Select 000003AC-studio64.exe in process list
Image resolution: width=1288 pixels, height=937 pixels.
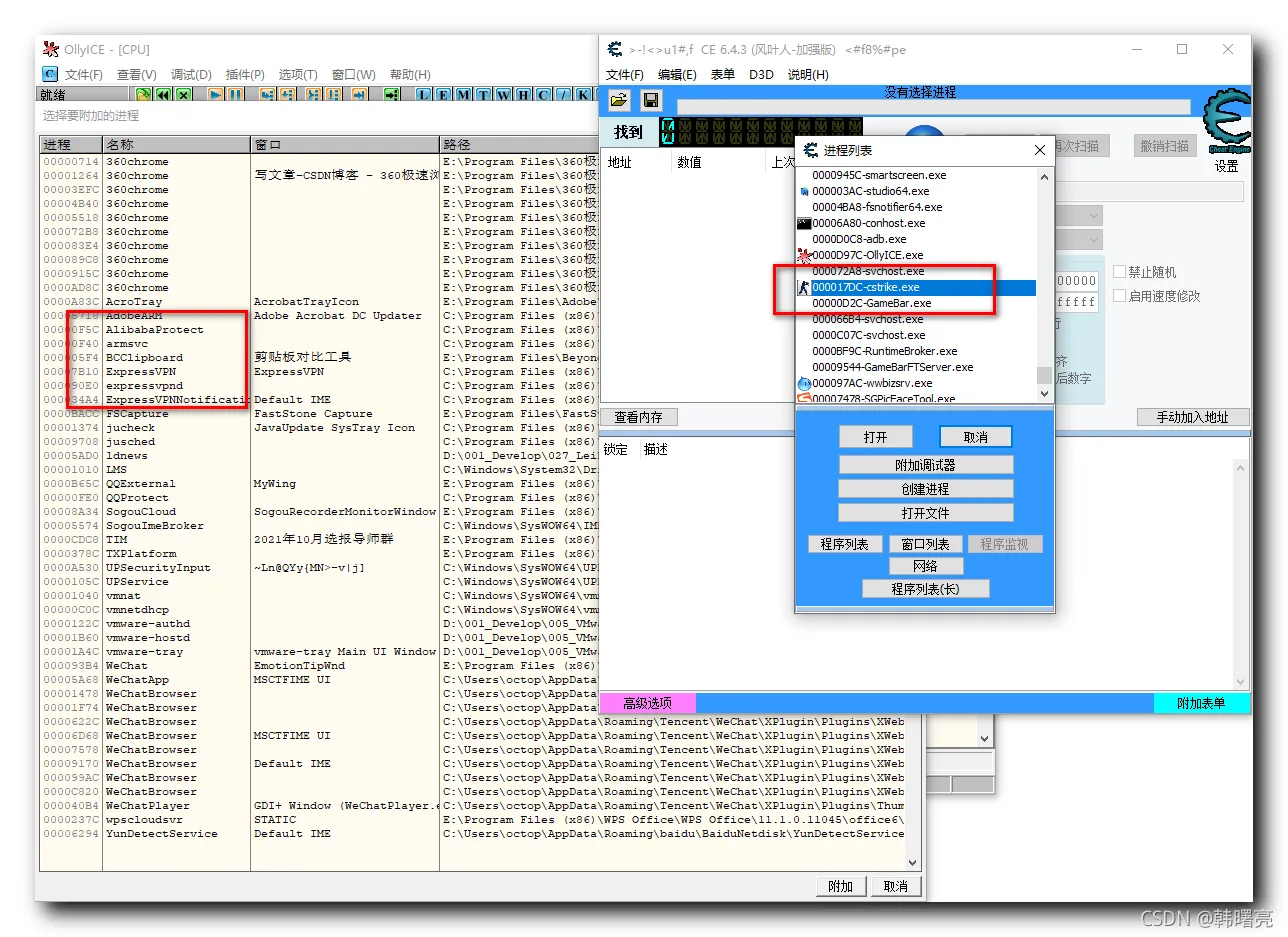point(915,191)
